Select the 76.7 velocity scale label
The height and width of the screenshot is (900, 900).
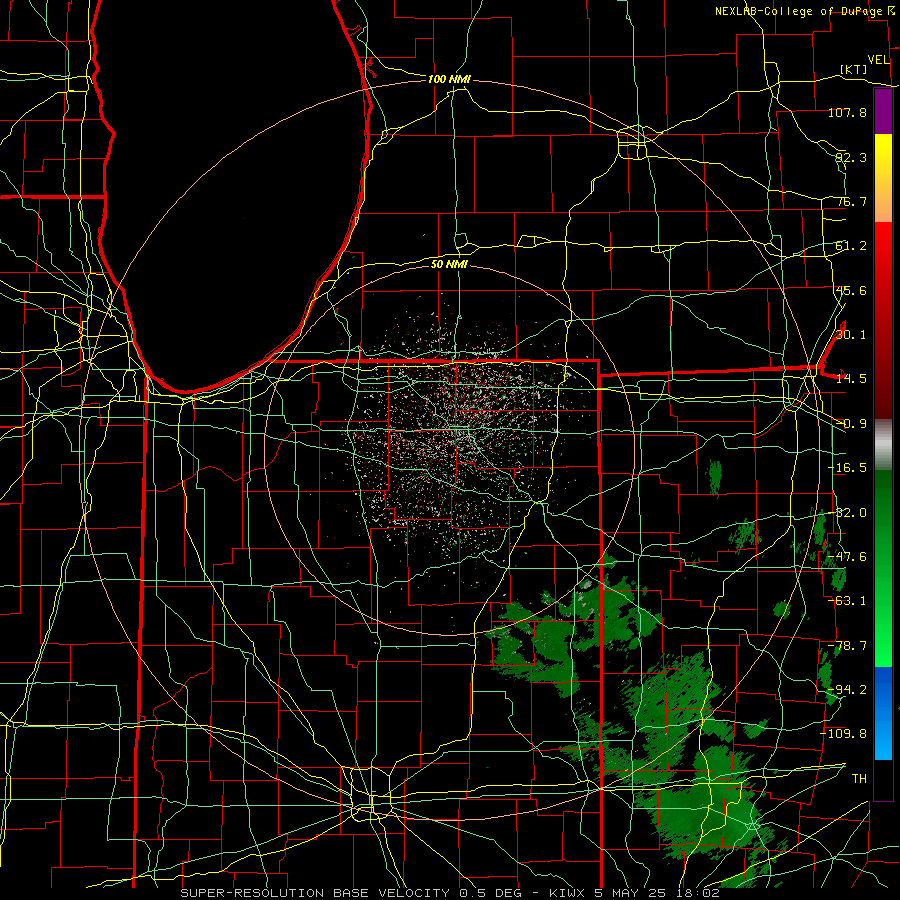point(851,201)
